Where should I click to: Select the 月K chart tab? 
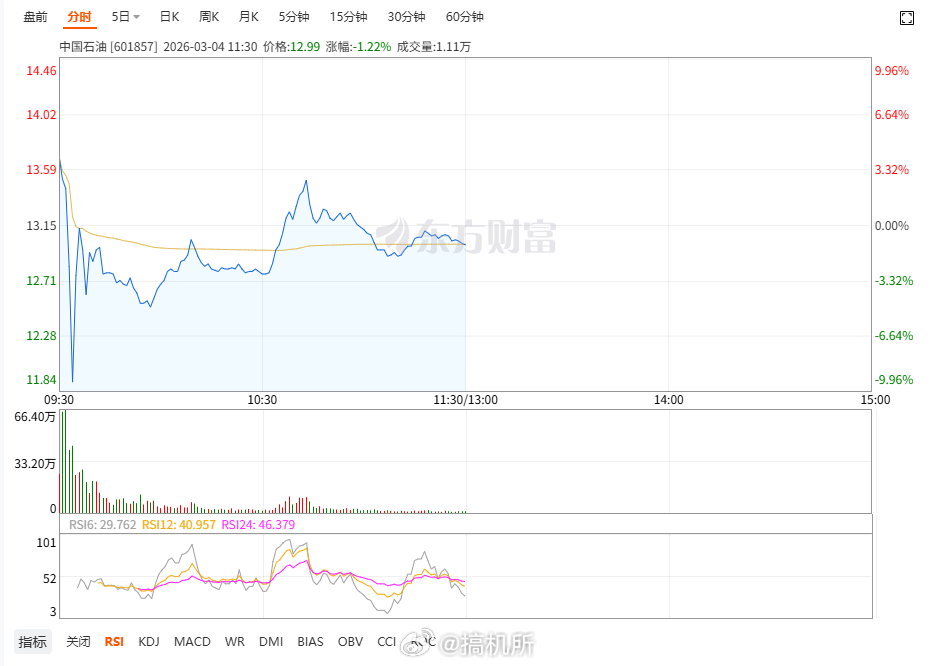click(x=249, y=17)
